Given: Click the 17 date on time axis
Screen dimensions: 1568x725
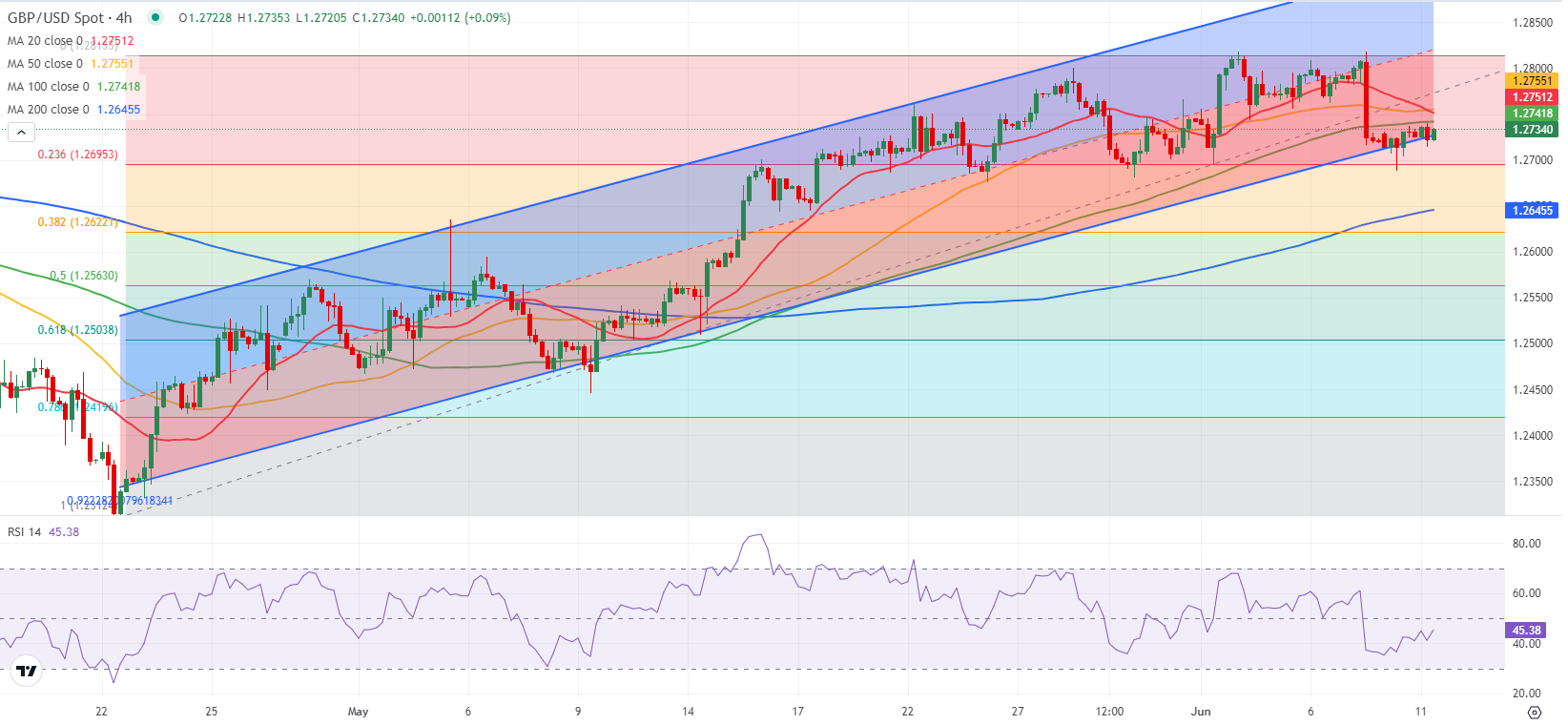Looking at the screenshot, I should (797, 712).
